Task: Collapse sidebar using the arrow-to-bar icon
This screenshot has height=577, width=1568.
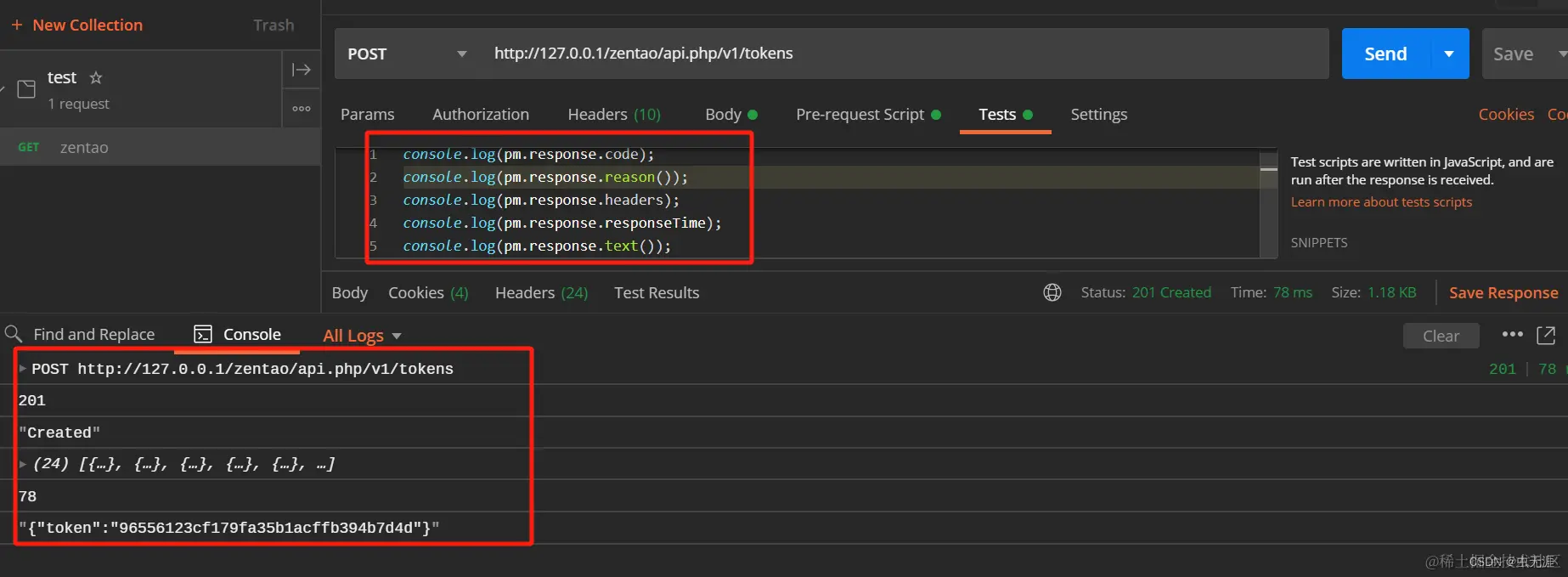Action: point(302,70)
